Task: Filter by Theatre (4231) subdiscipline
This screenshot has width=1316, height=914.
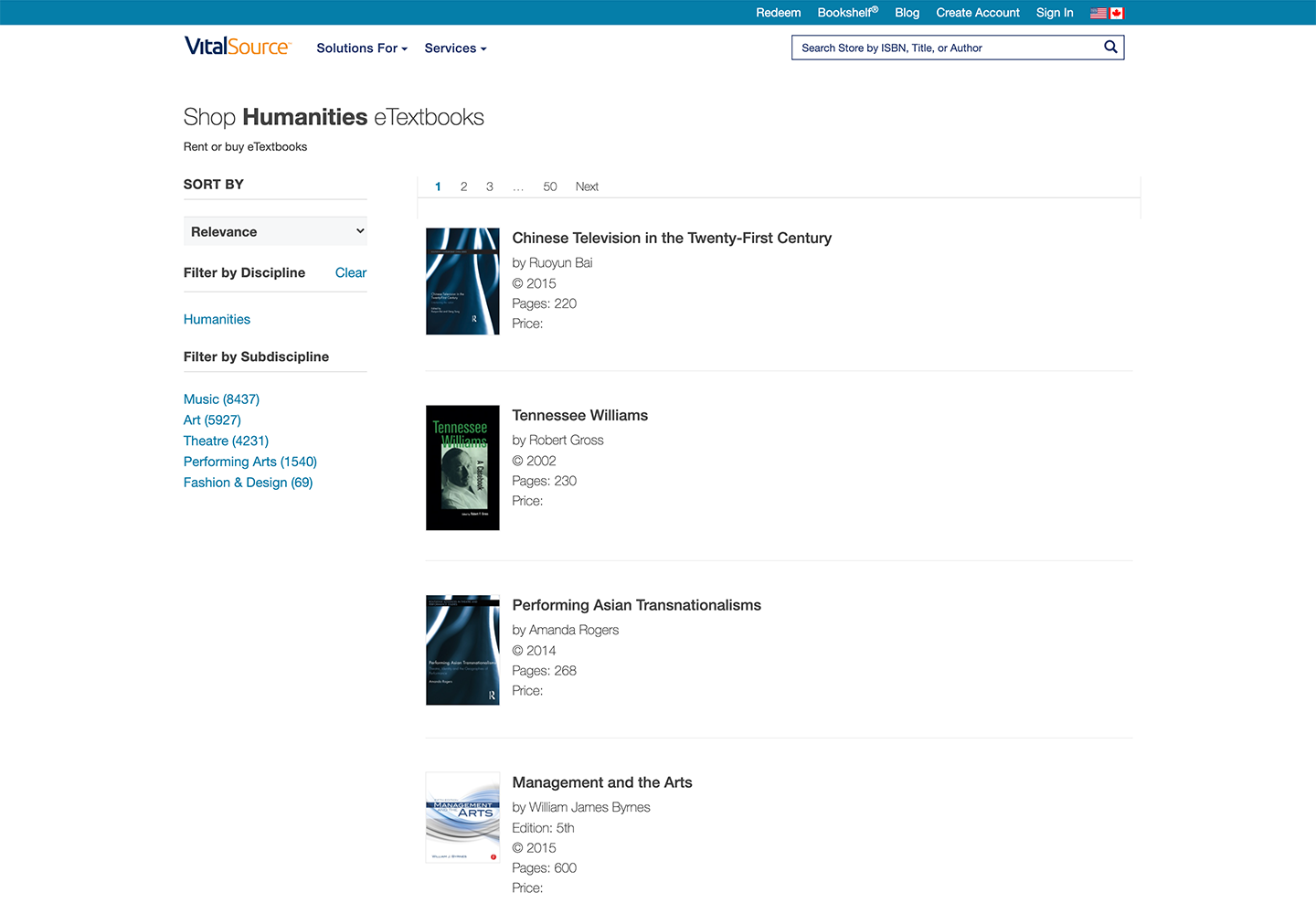Action: click(x=226, y=441)
